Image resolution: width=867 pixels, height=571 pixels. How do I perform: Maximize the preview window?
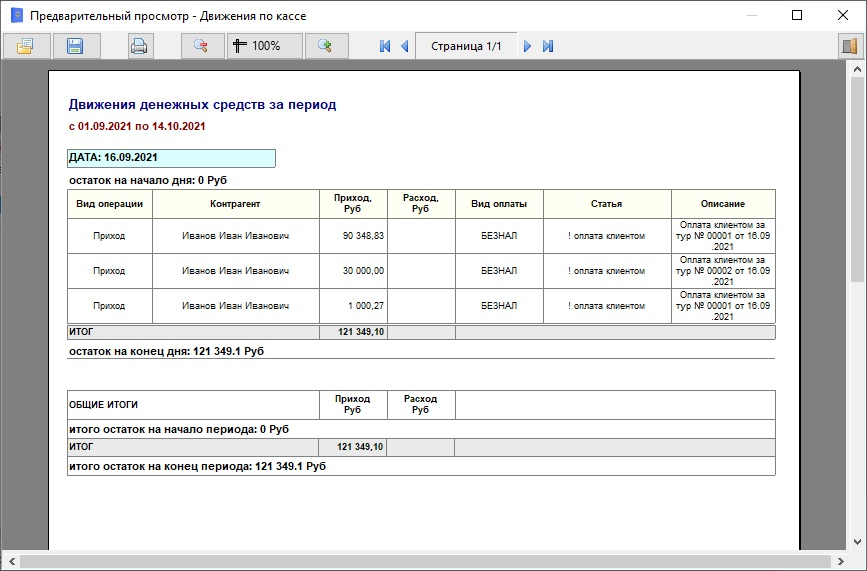[x=797, y=16]
